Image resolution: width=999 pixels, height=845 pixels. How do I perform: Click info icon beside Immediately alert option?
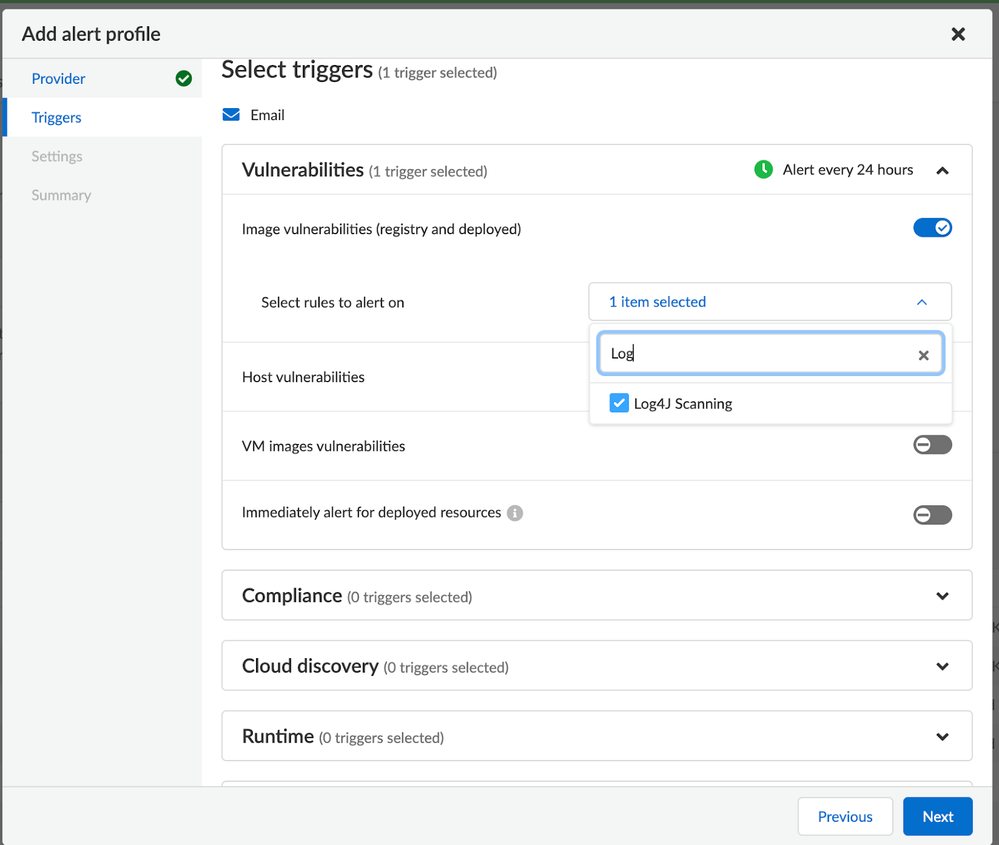pos(515,513)
